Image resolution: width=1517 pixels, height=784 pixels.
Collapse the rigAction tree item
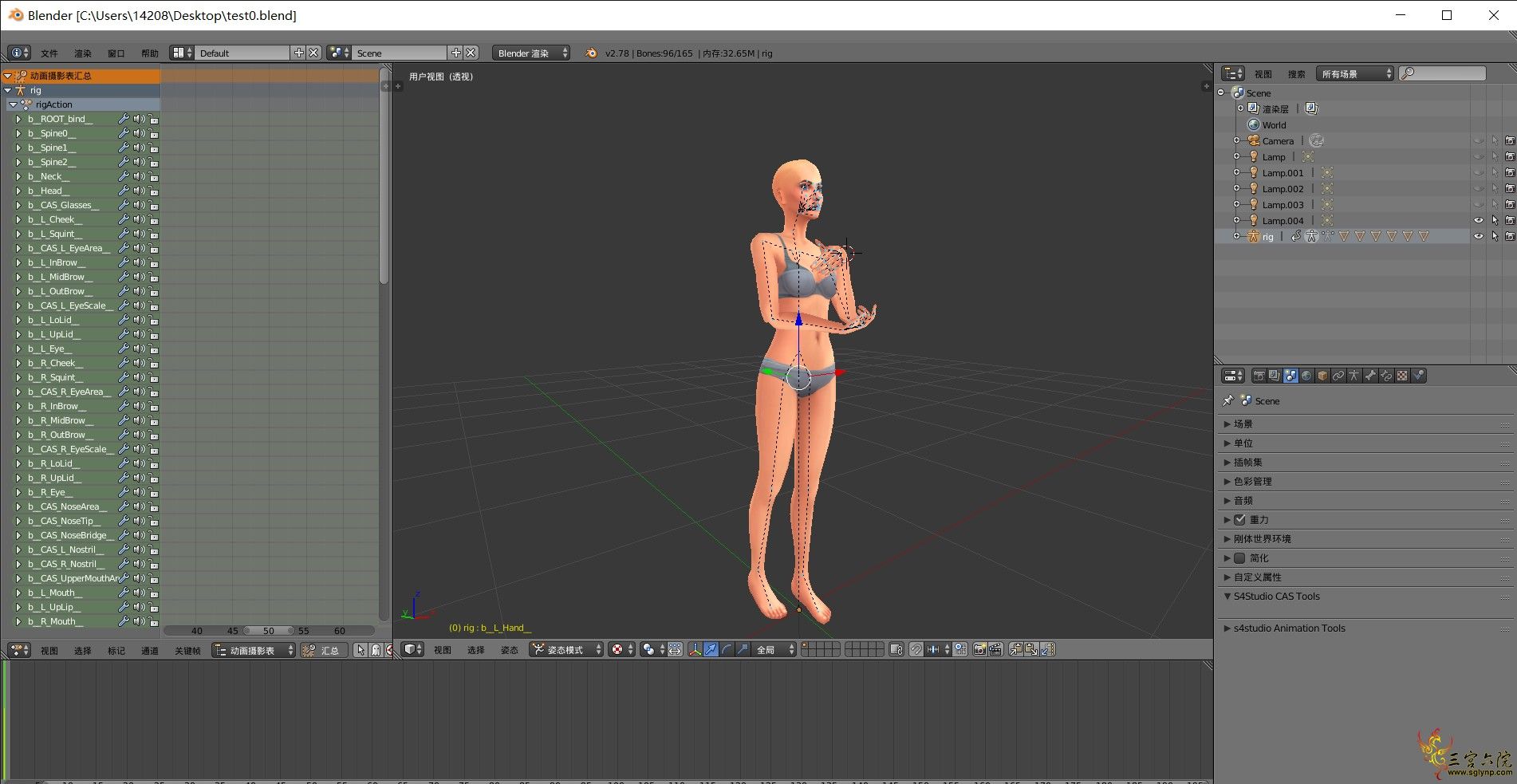(13, 104)
